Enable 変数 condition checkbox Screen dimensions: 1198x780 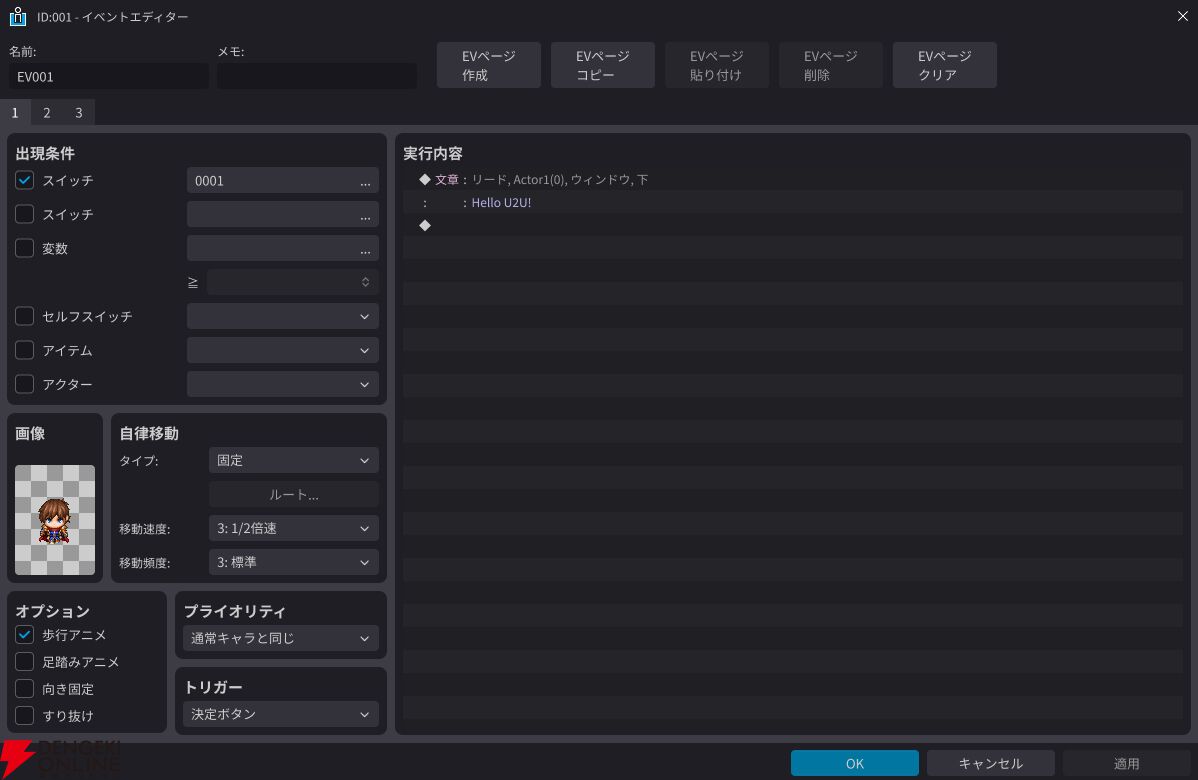tap(24, 248)
